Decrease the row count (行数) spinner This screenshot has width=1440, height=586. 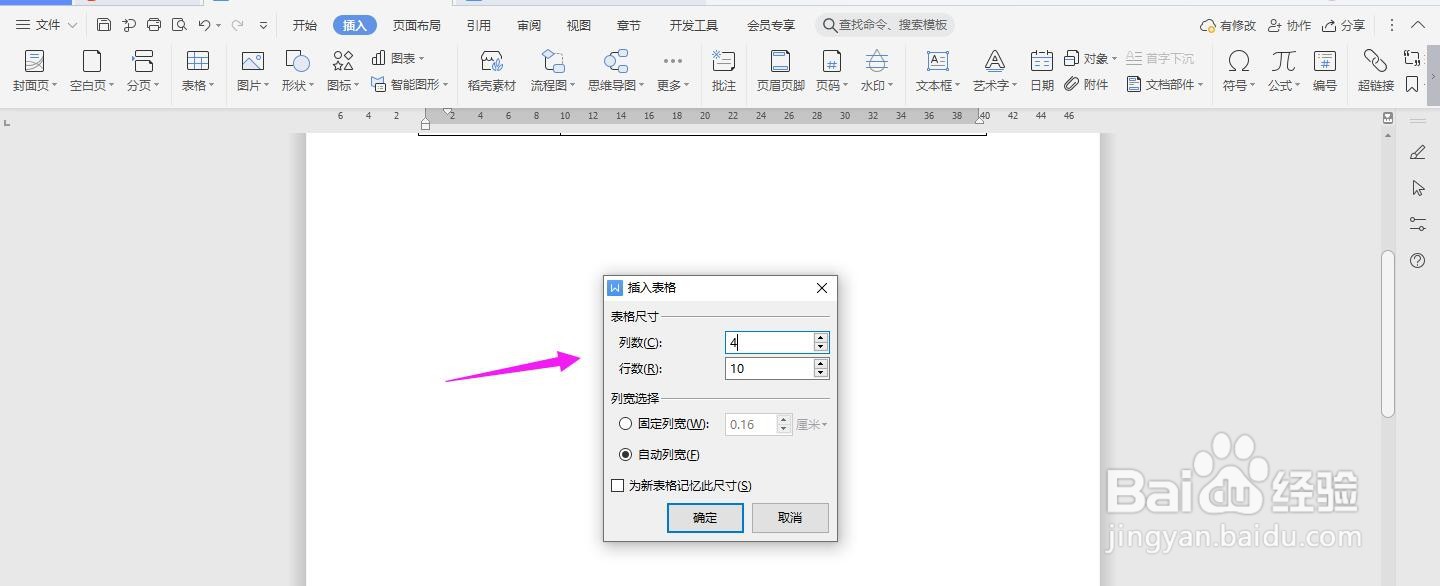click(821, 373)
